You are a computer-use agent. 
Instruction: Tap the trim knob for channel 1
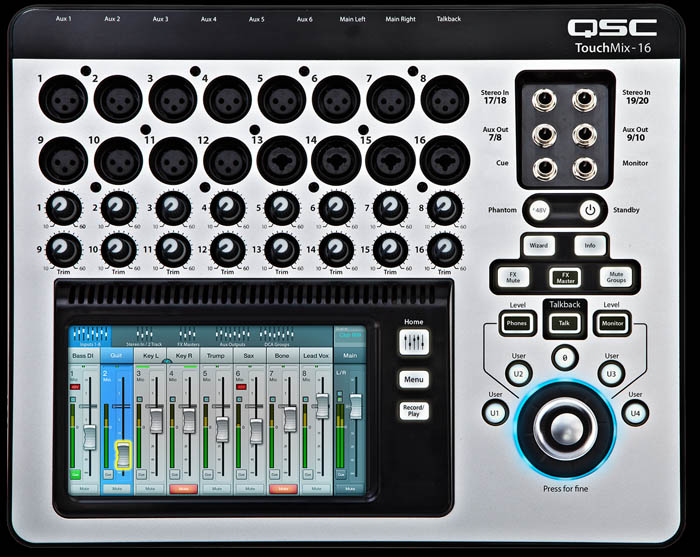(64, 207)
